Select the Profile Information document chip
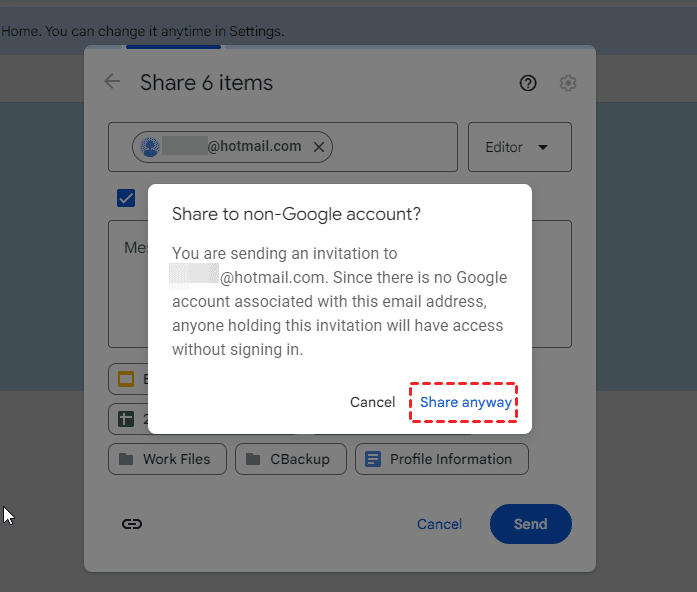The image size is (697, 592). [441, 459]
